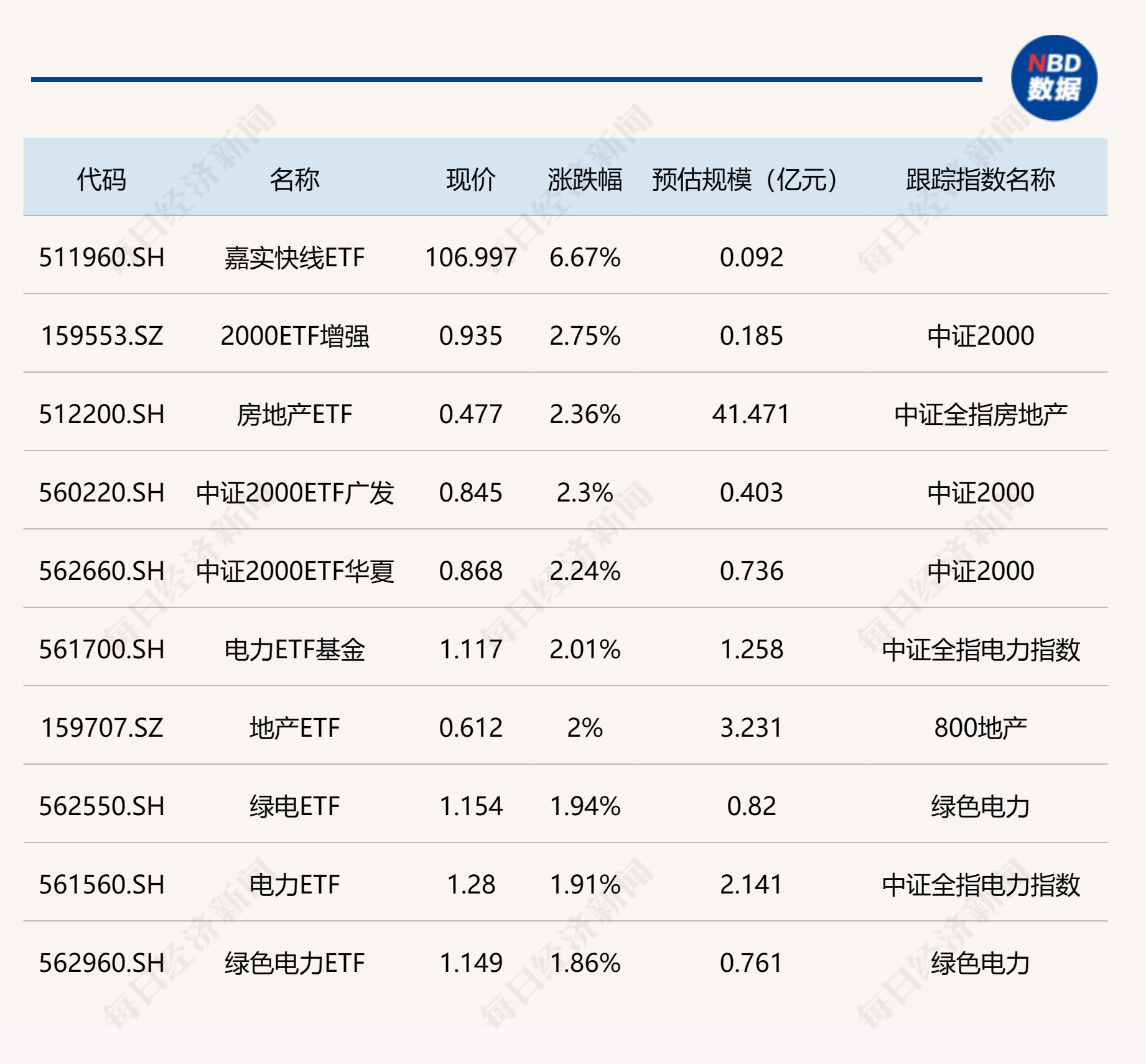Click the change value 1.94%

click(x=585, y=806)
